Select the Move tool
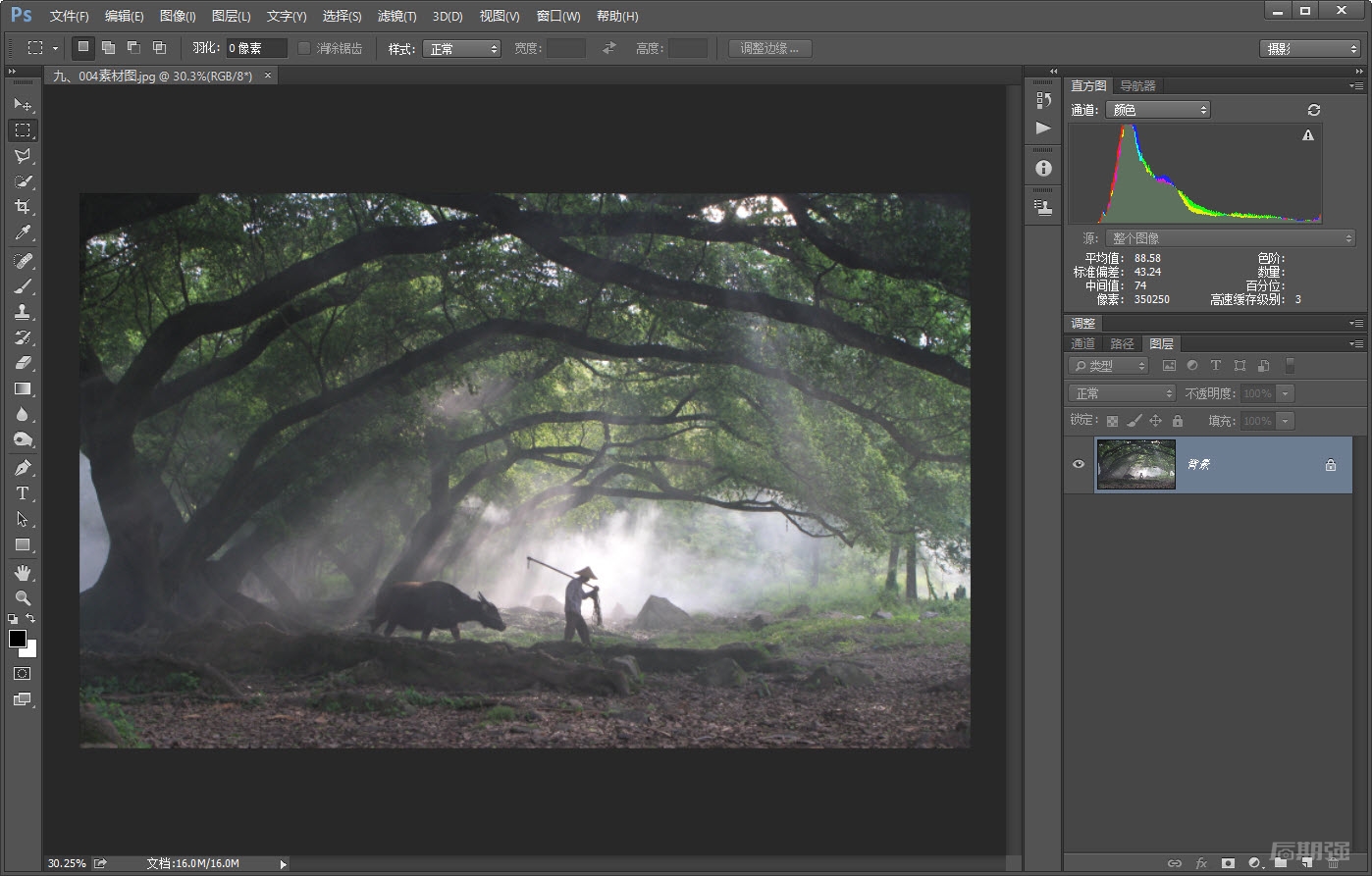Screen dimensions: 1372x876 click(x=22, y=104)
